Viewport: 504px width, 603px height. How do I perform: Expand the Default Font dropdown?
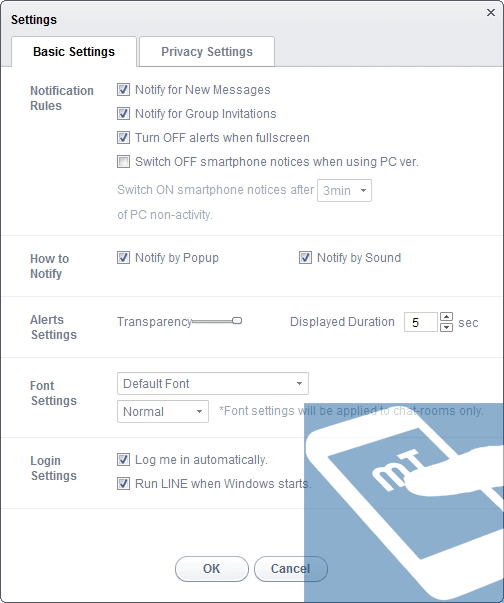213,383
